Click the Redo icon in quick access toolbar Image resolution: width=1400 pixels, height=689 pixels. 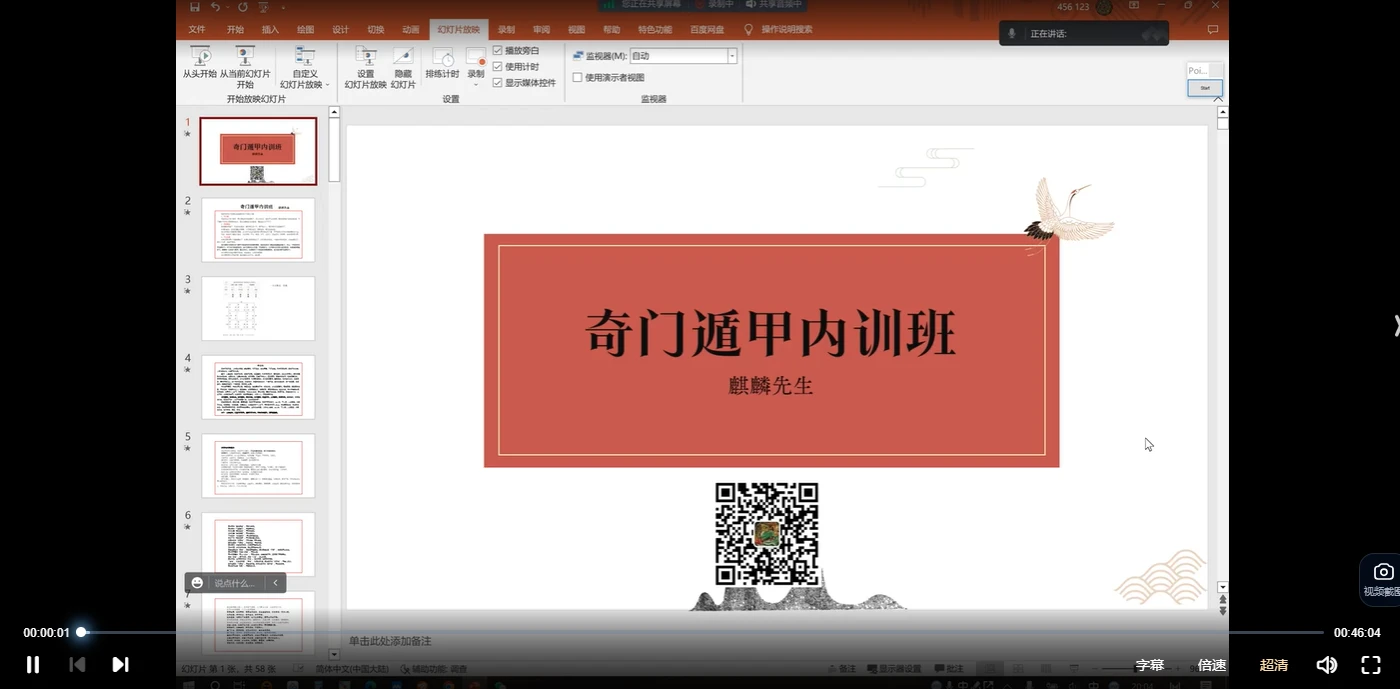[x=243, y=6]
